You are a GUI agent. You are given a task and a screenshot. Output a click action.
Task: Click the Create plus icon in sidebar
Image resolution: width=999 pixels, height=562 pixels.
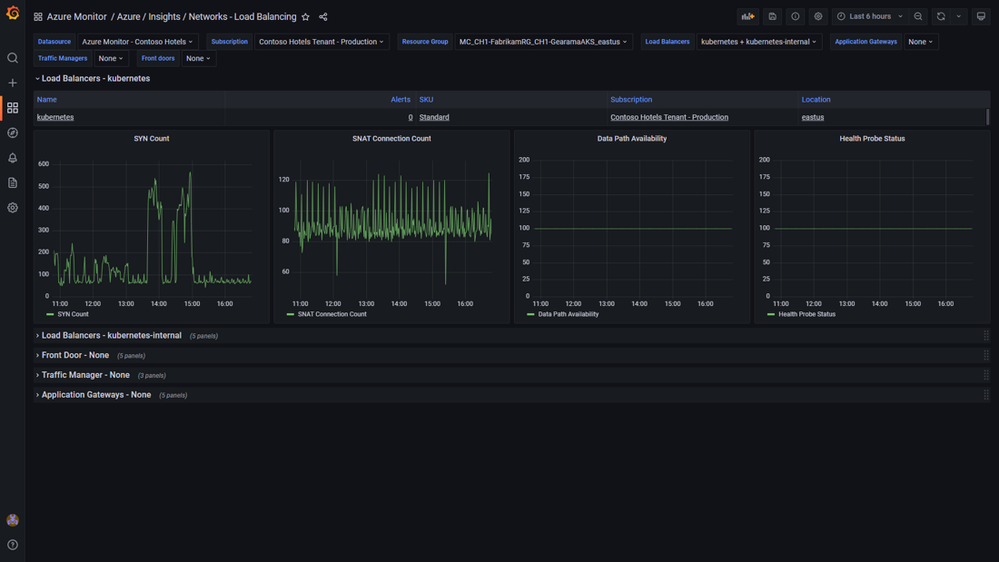[12, 83]
